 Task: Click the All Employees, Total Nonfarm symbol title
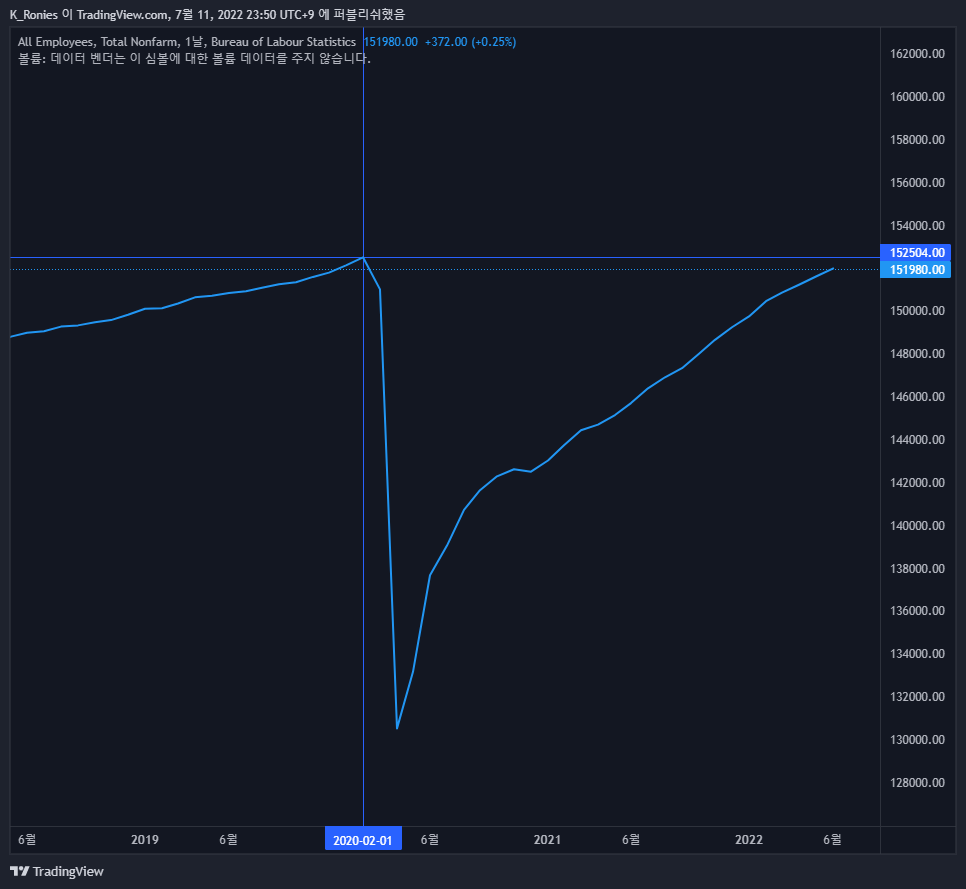98,42
